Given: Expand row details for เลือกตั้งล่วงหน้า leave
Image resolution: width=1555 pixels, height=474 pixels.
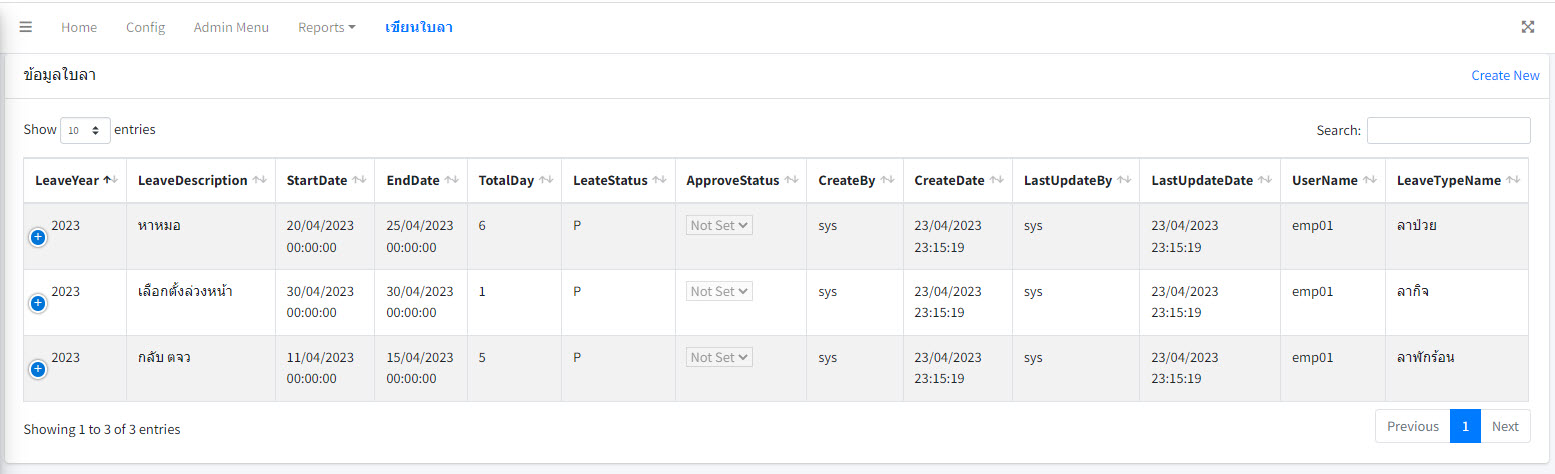Looking at the screenshot, I should pyautogui.click(x=38, y=303).
